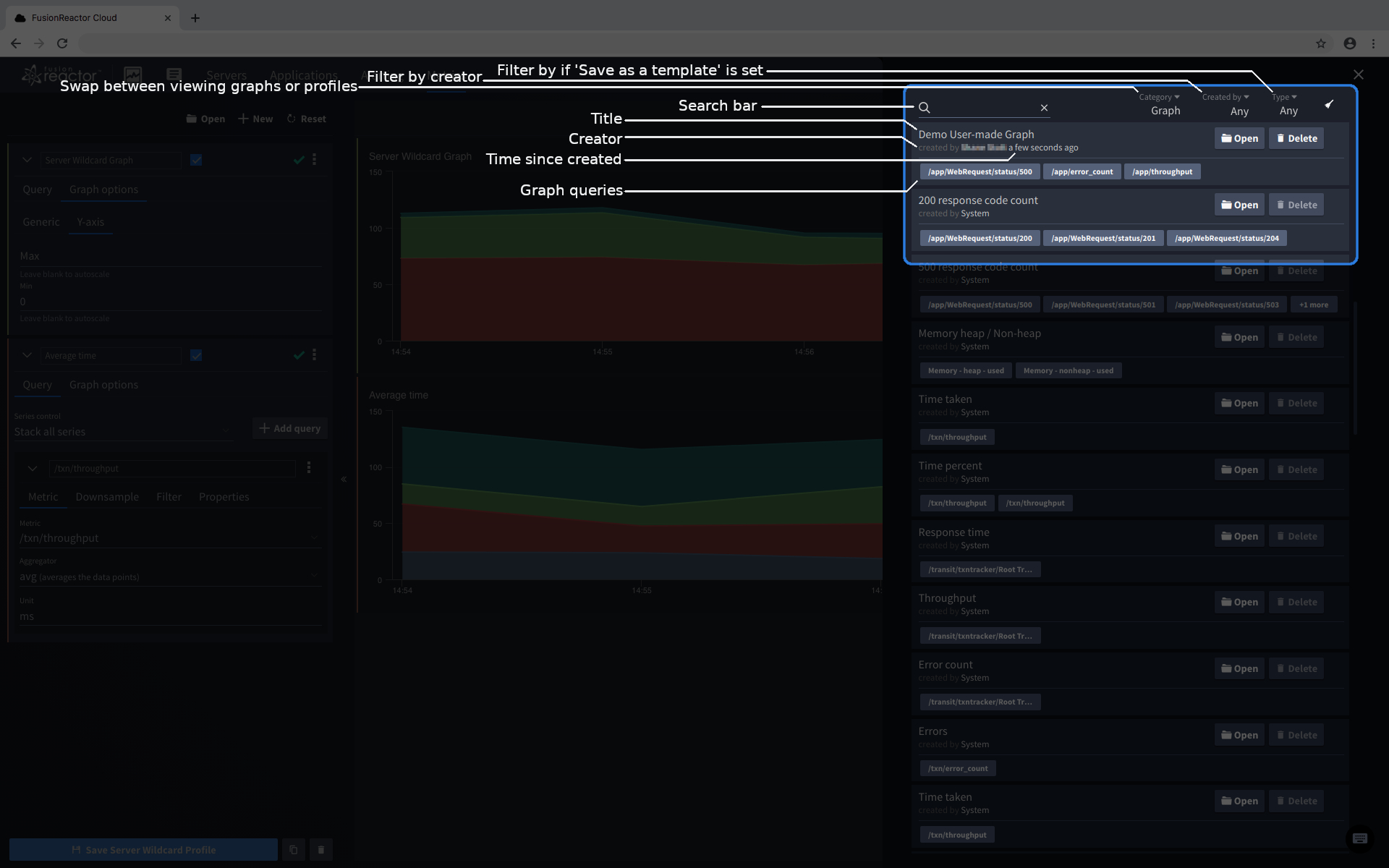Click the broom reset-filters icon
The width and height of the screenshot is (1389, 868).
point(1329,104)
